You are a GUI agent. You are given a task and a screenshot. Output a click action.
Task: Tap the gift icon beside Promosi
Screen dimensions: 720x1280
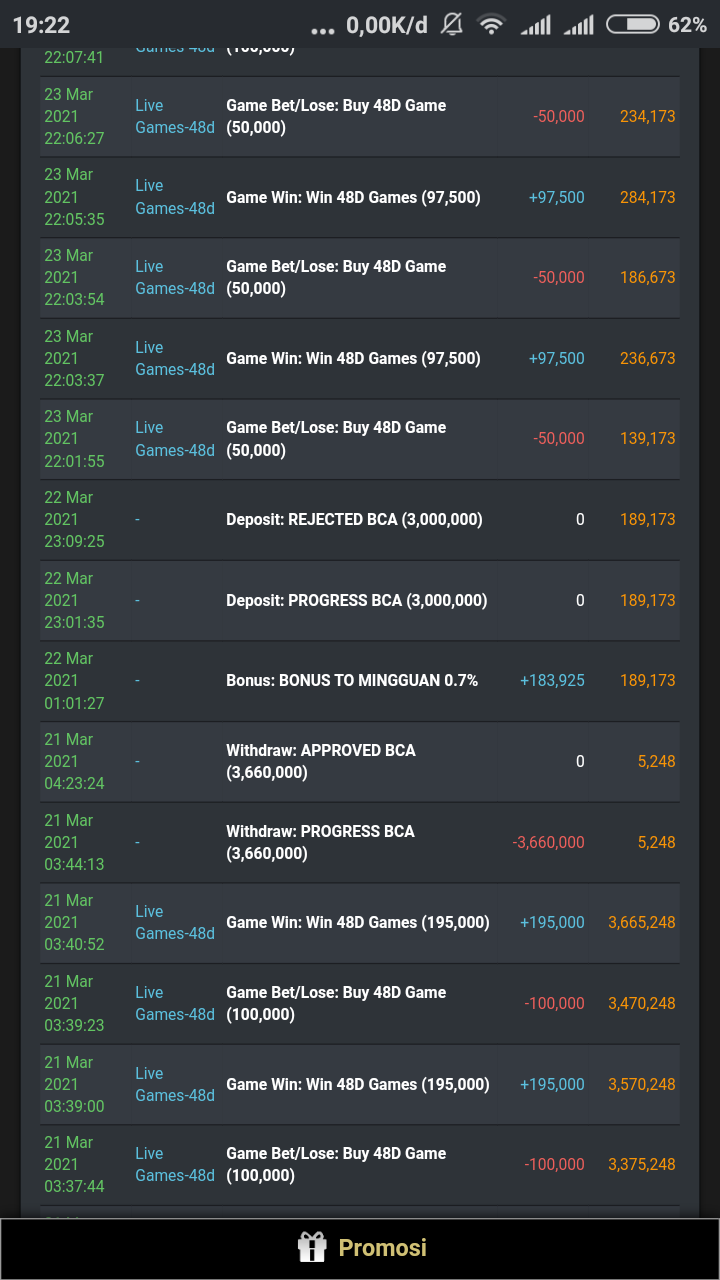(312, 1247)
